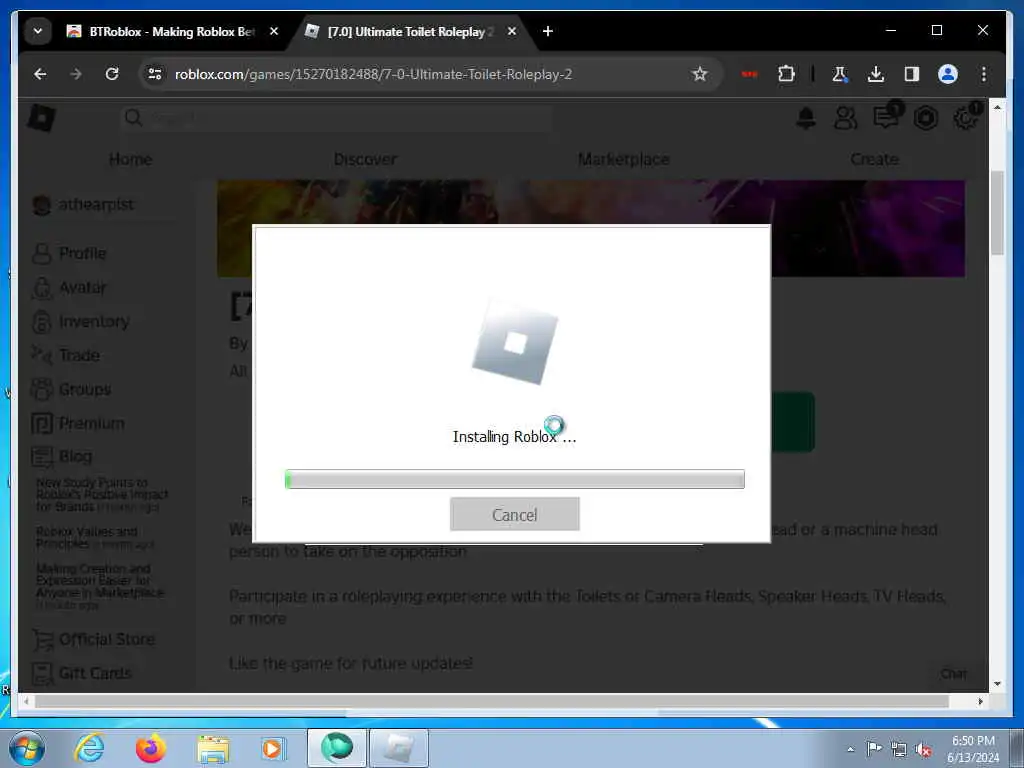Go back to the previous page
This screenshot has height=768, width=1024.
(40, 74)
